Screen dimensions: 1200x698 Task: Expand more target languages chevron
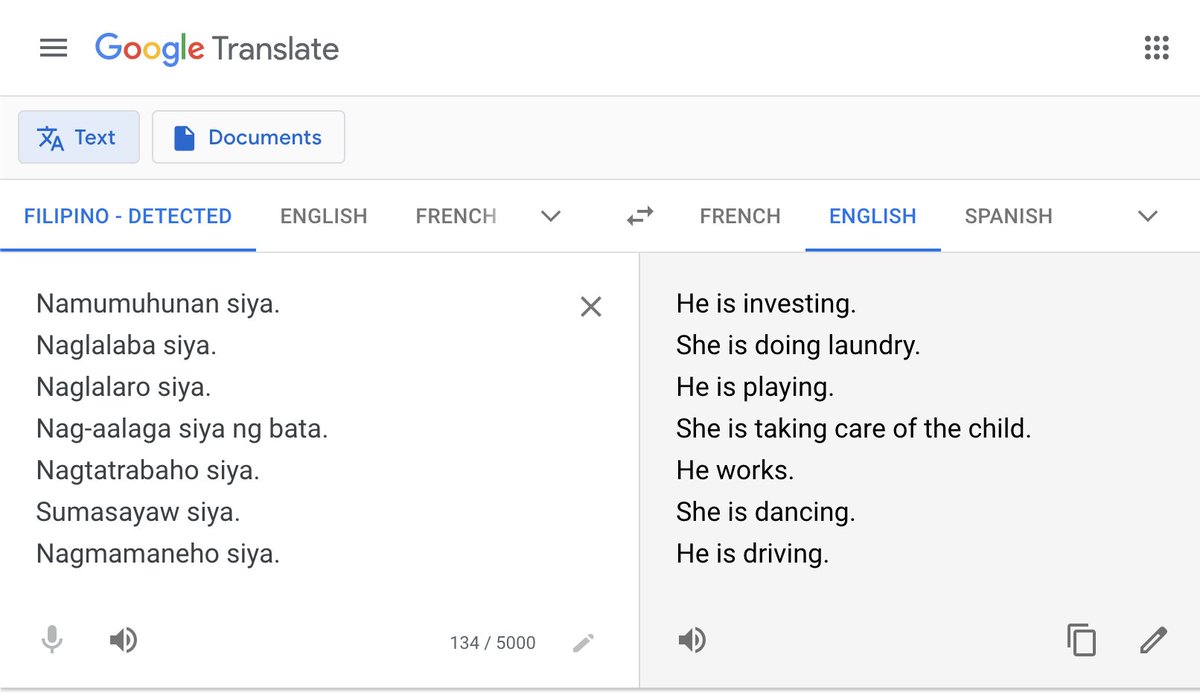(x=1148, y=216)
